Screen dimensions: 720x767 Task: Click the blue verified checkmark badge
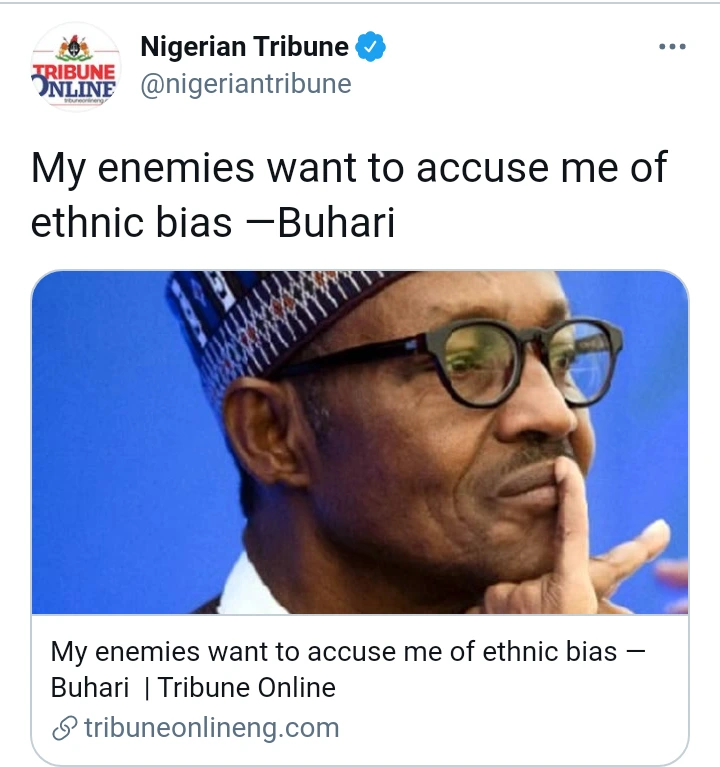click(x=372, y=47)
